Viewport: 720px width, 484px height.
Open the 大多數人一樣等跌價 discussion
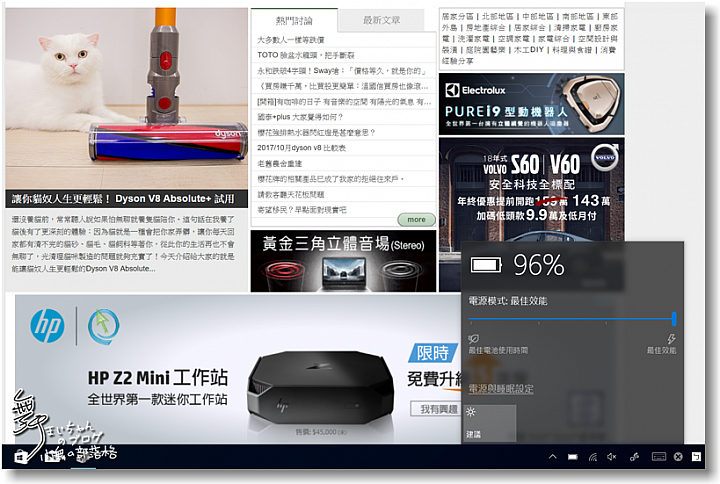291,40
